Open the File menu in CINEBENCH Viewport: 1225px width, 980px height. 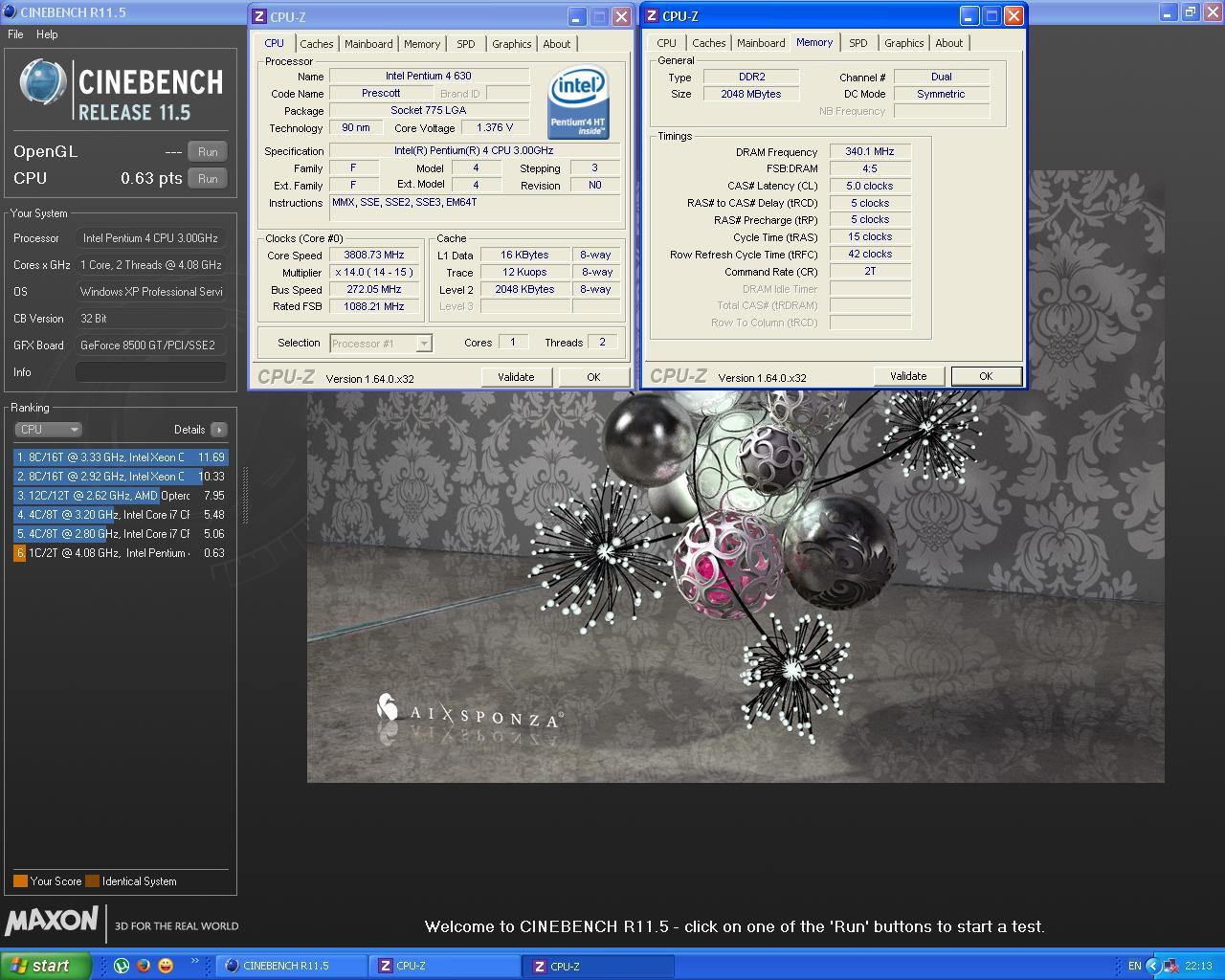pos(15,33)
